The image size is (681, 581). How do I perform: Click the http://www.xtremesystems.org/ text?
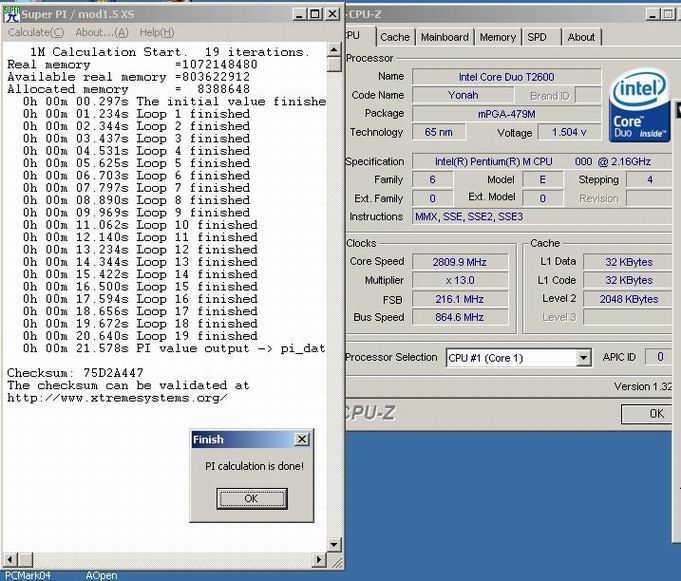pos(117,398)
